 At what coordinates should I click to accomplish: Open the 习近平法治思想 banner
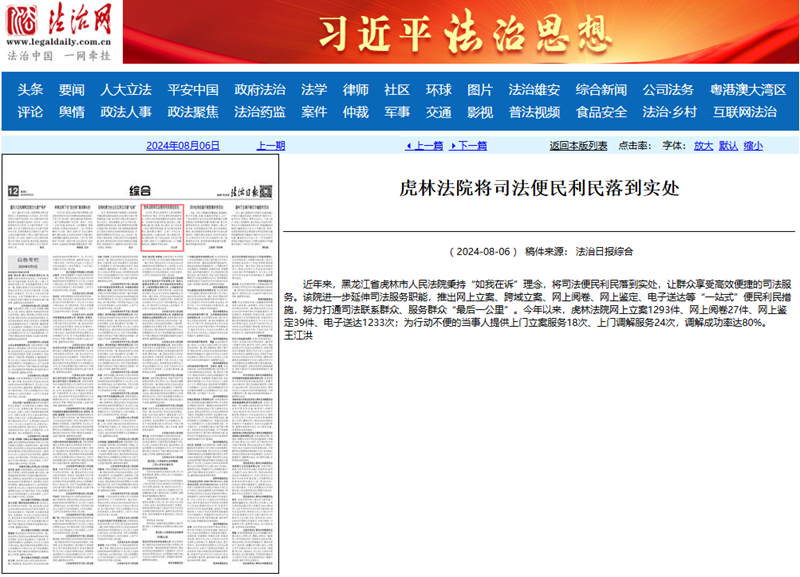[461, 32]
